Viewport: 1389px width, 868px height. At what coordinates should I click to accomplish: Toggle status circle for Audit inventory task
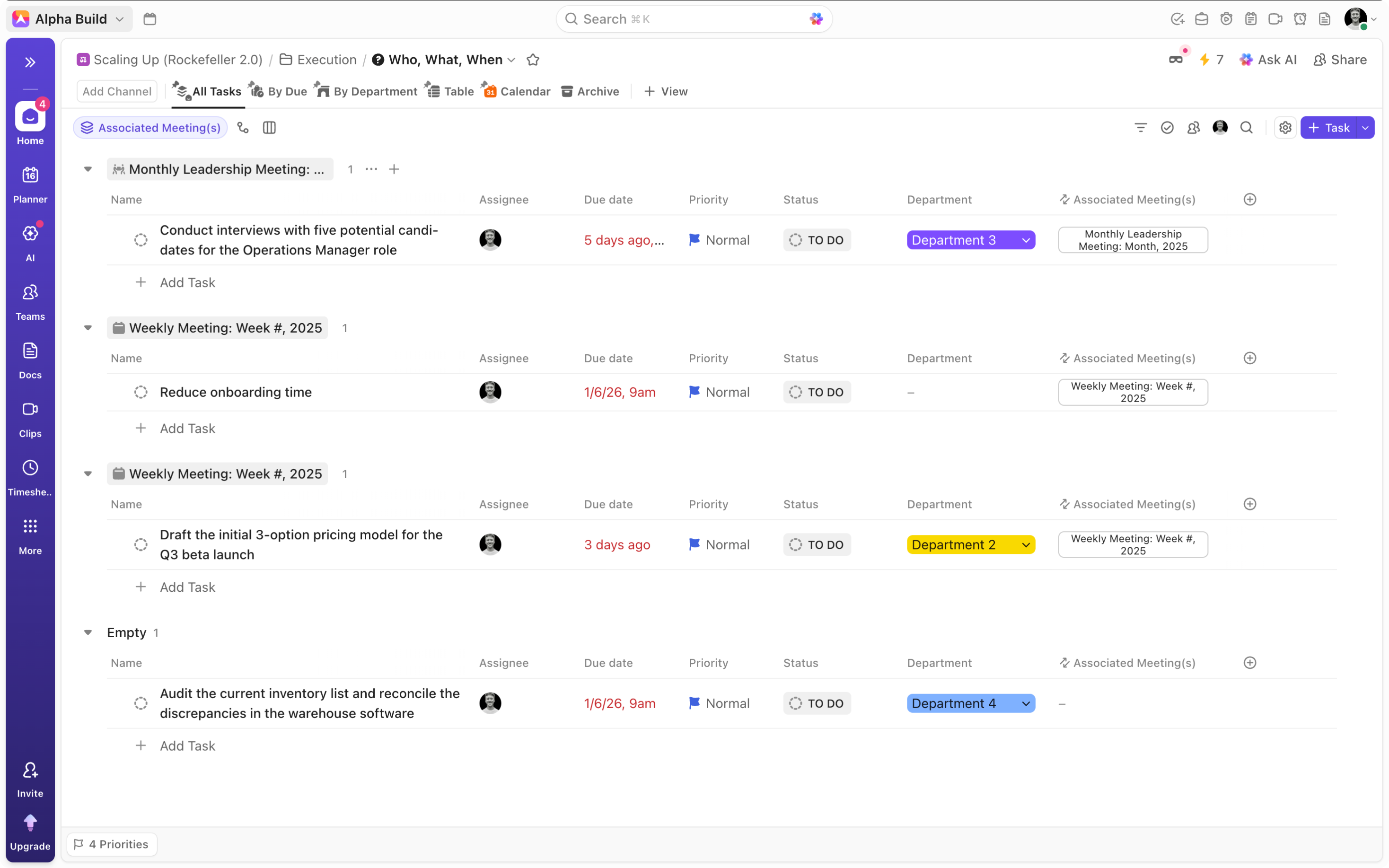click(x=141, y=703)
